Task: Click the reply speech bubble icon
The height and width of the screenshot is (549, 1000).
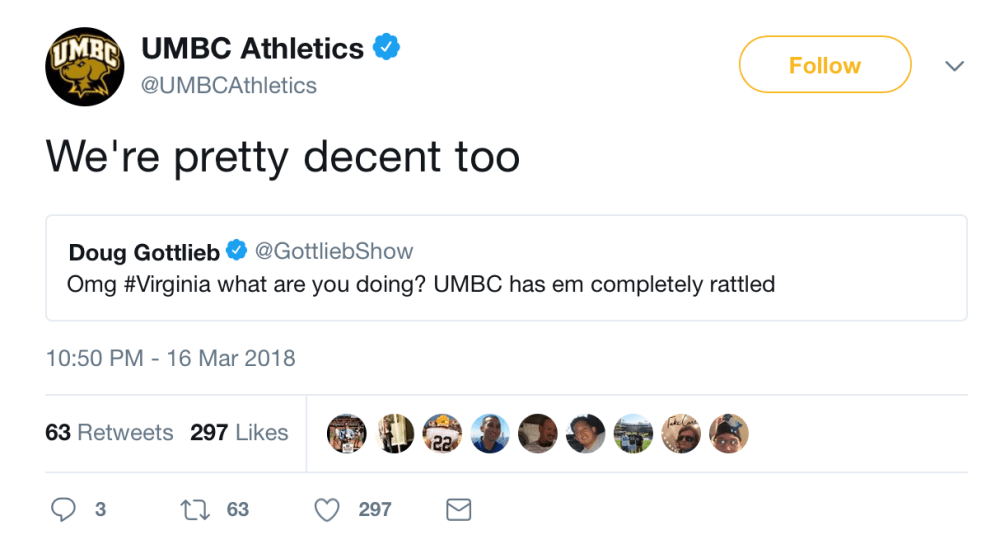Action: click(x=63, y=510)
